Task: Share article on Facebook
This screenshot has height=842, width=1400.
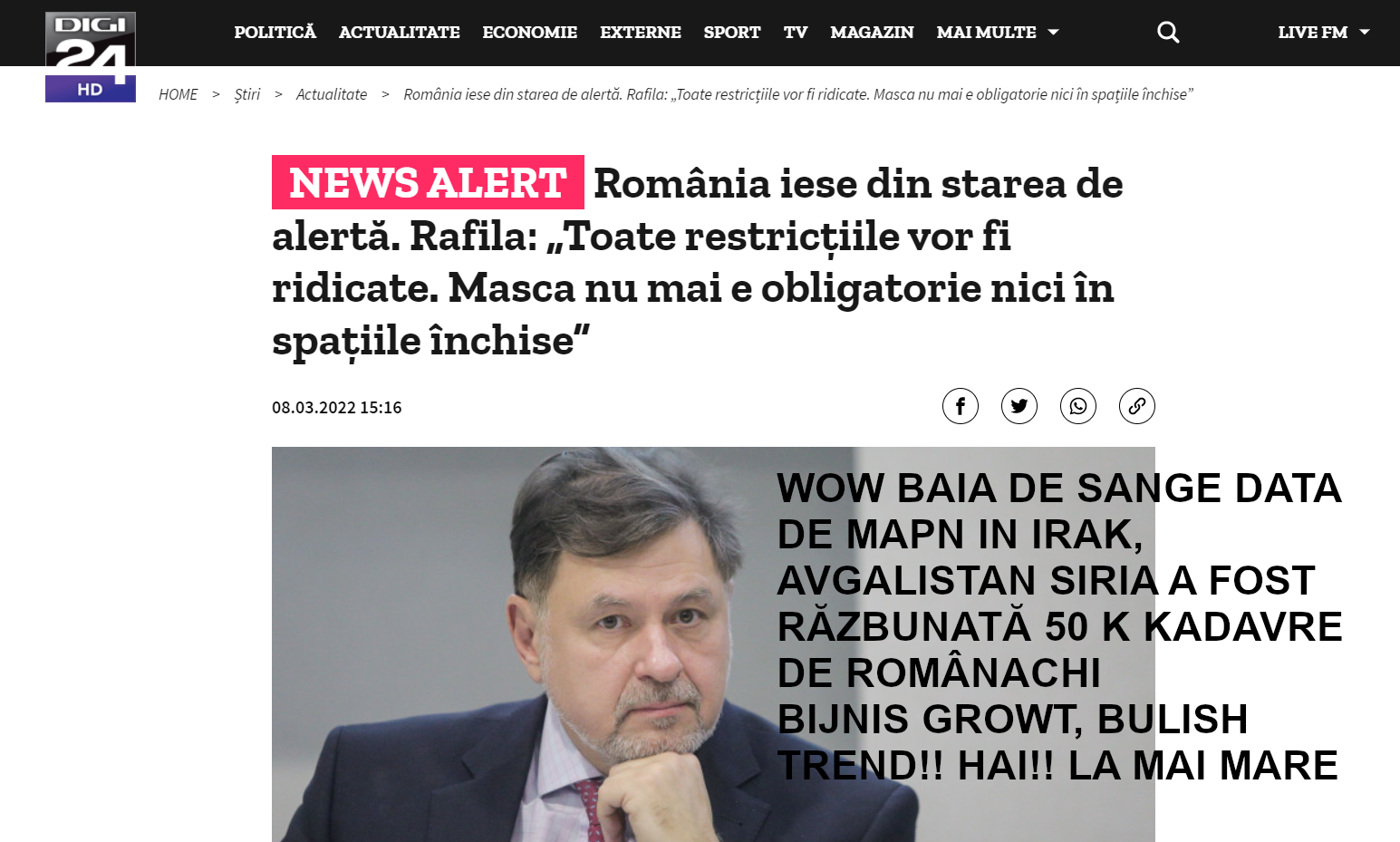Action: click(x=961, y=406)
